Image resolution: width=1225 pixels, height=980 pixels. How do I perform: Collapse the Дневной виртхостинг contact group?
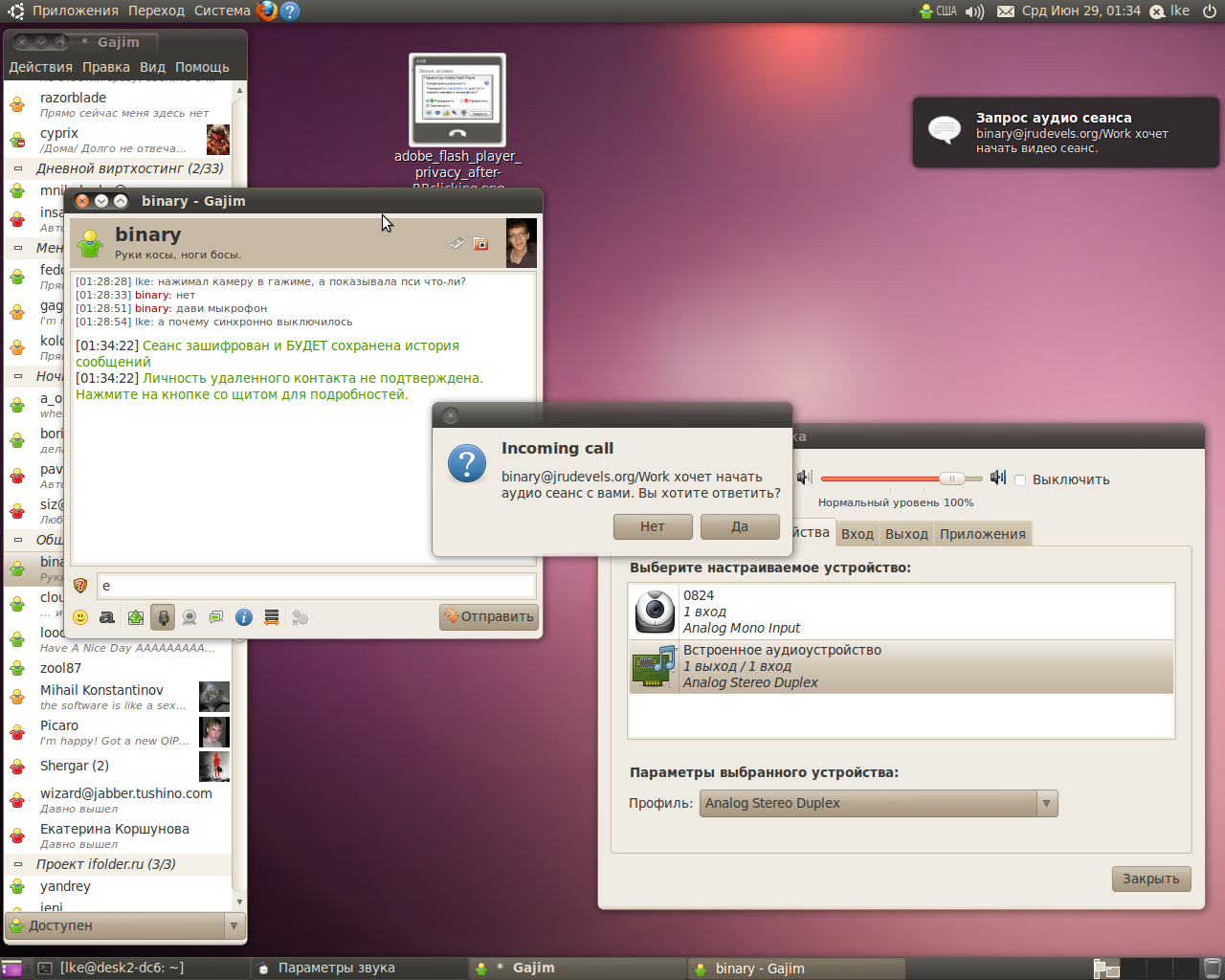[18, 168]
